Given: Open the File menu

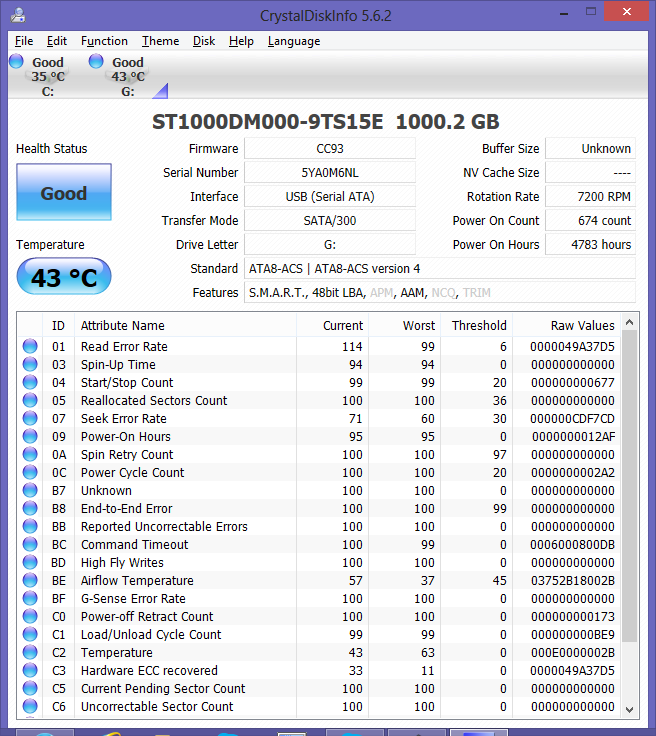Looking at the screenshot, I should 24,41.
